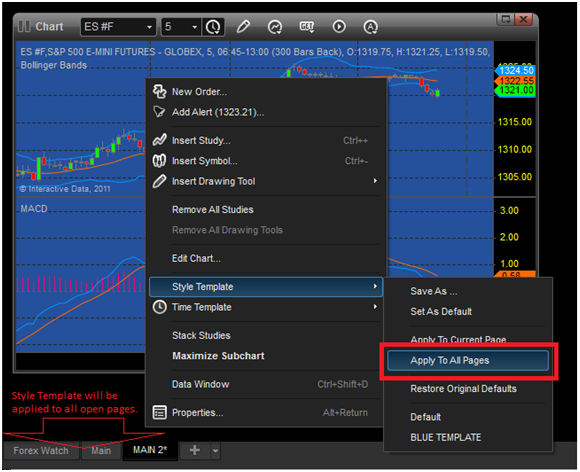Click the Insert Study icon
This screenshot has width=580, height=472.
coord(159,140)
